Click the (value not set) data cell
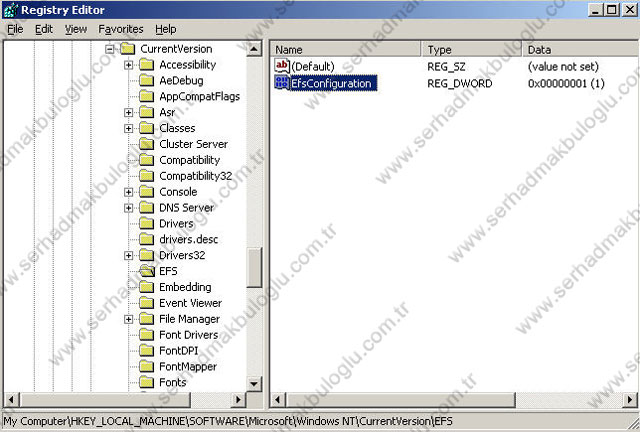Viewport: 640px width, 432px height. point(563,67)
